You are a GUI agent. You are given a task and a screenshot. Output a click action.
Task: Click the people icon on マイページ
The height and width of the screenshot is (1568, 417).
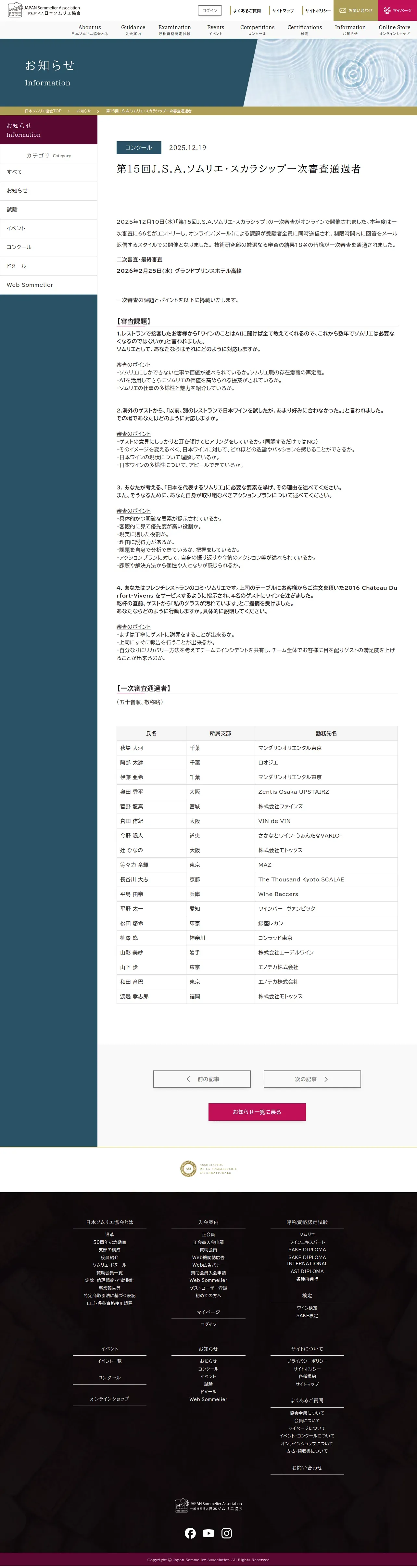[387, 10]
